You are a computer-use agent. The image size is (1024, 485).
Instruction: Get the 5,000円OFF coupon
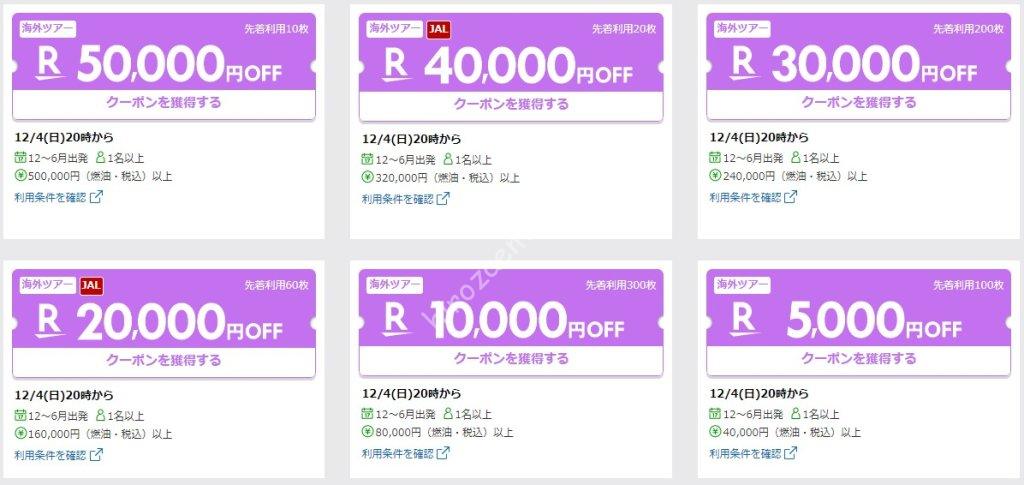coord(858,360)
